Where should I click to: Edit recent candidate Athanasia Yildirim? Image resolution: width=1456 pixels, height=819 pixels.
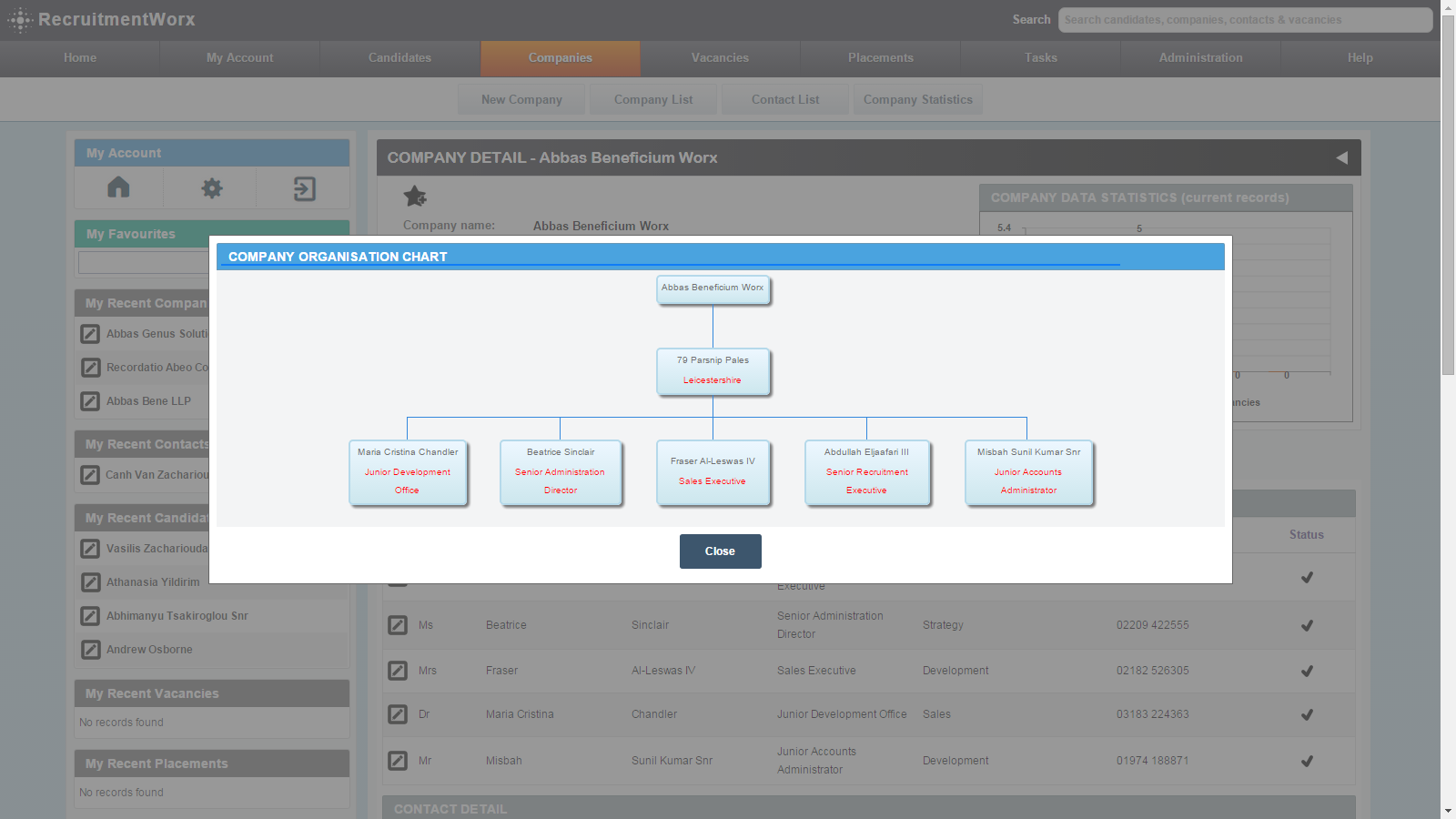[90, 582]
